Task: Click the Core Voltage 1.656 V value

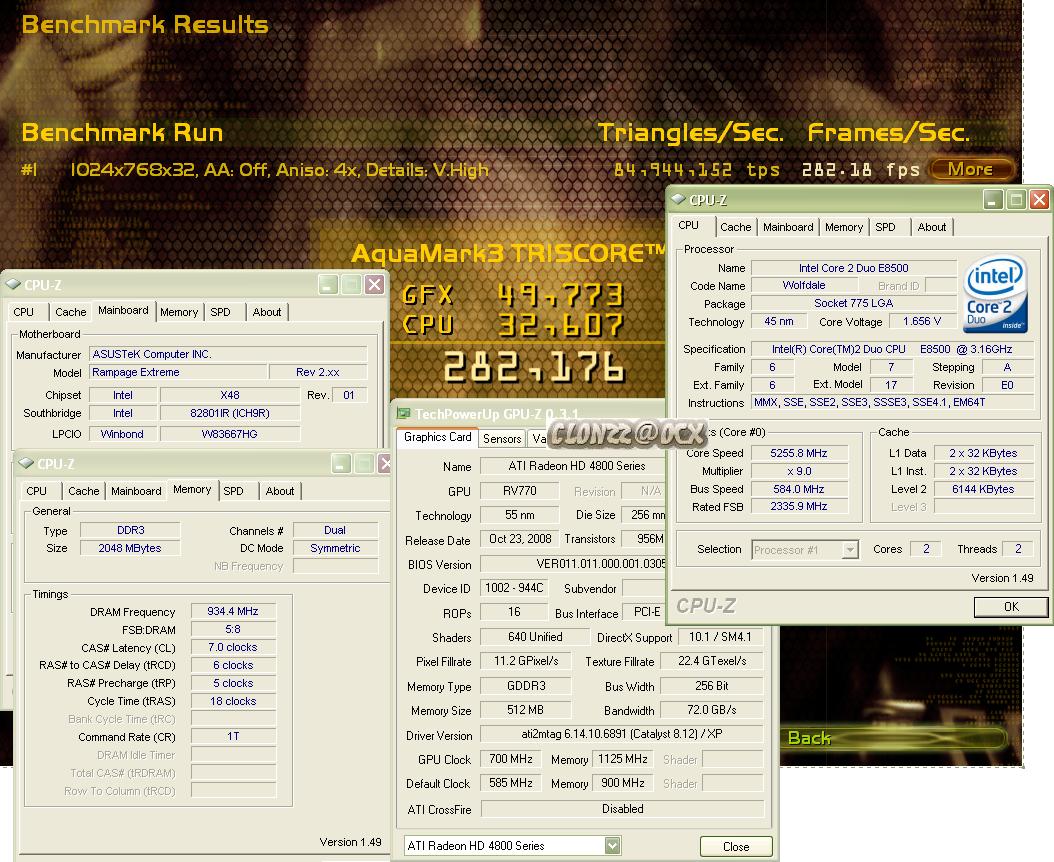Action: [x=922, y=321]
